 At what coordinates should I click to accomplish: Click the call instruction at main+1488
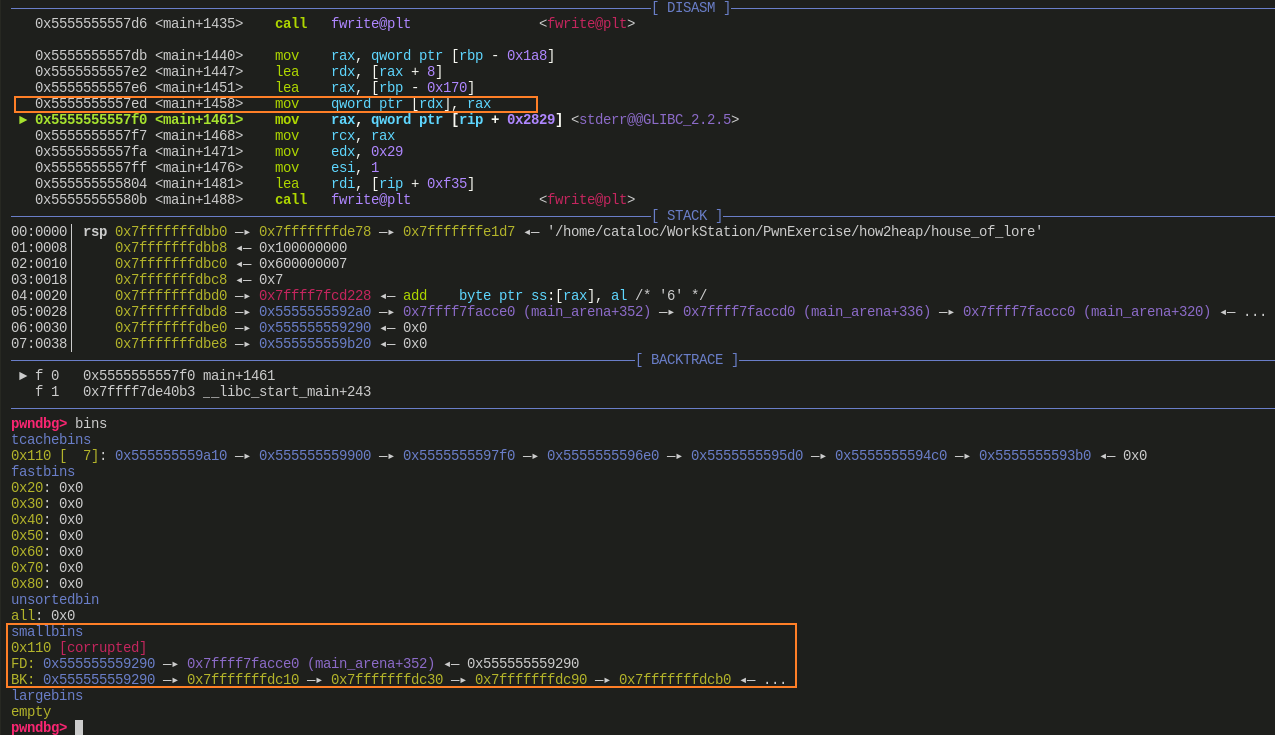pos(291,200)
